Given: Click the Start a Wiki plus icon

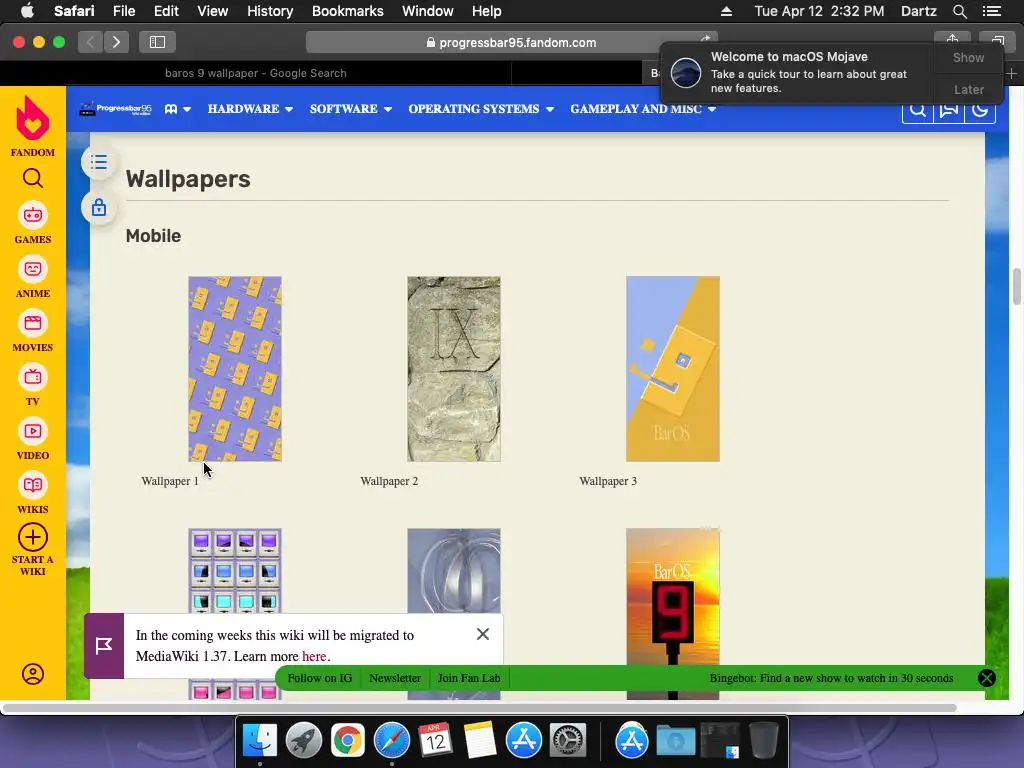Looking at the screenshot, I should coord(33,537).
